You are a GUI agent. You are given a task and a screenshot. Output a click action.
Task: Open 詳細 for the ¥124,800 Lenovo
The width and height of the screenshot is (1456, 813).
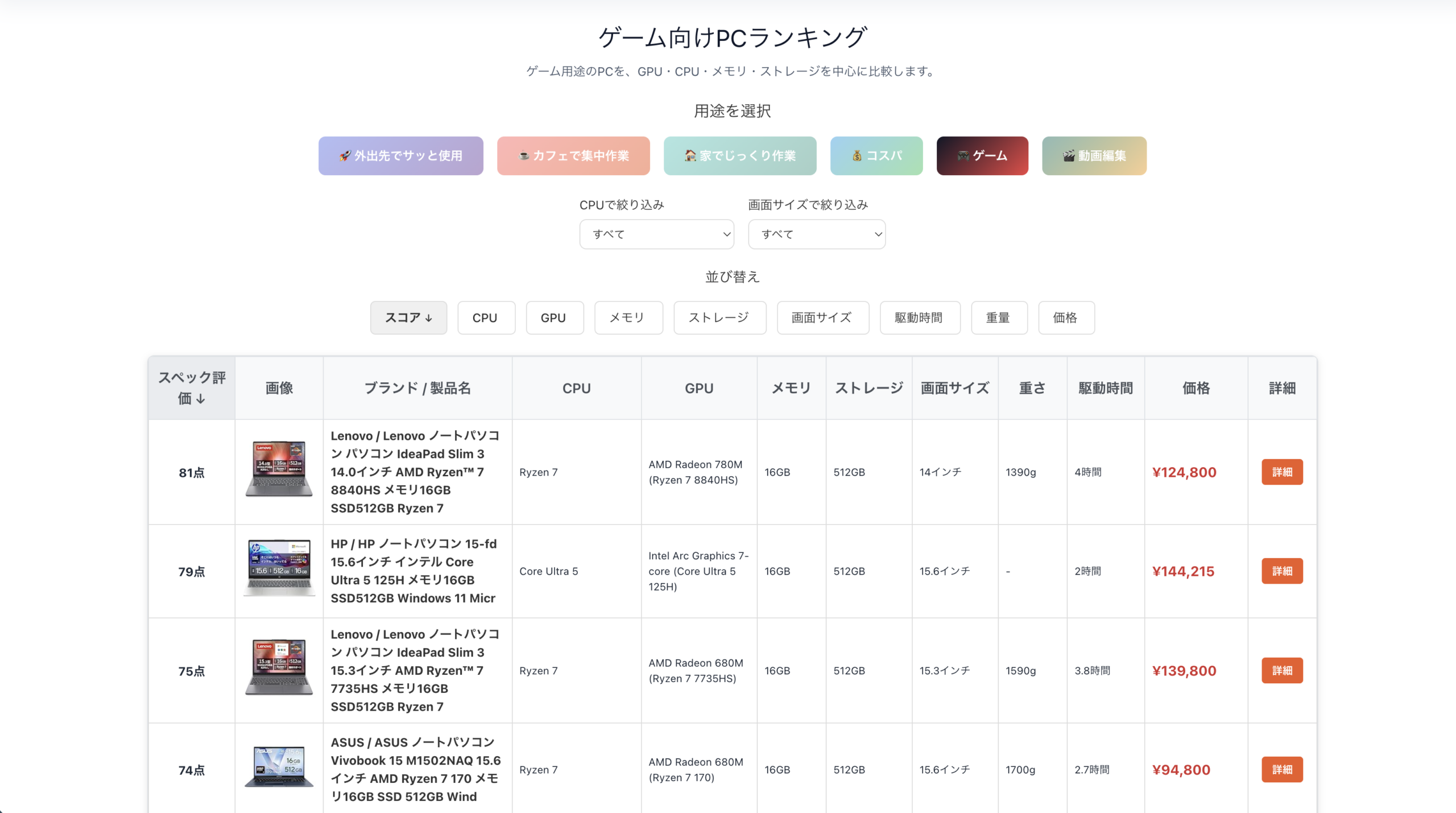[x=1282, y=472]
